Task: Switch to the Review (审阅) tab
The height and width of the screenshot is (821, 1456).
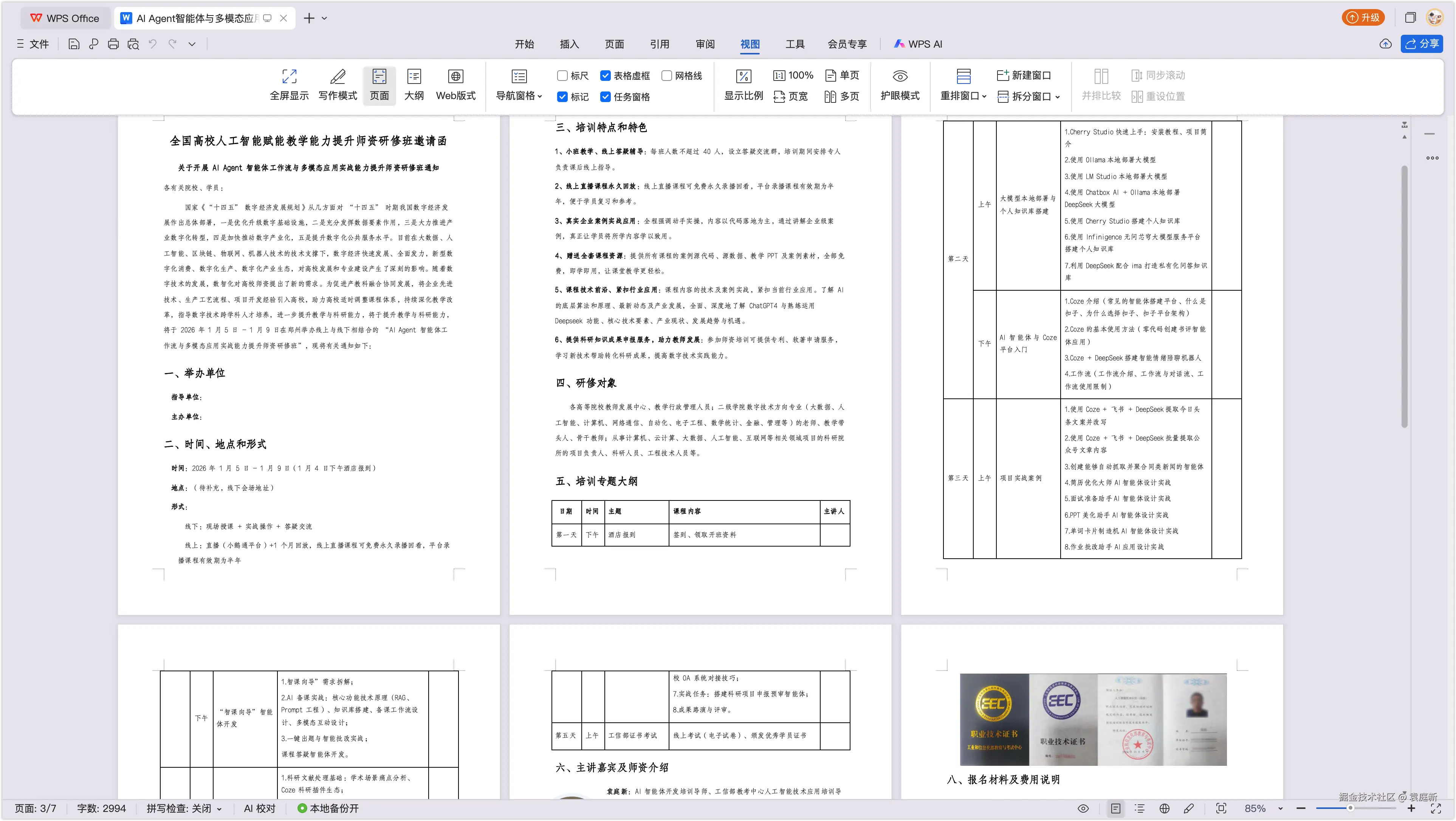Action: tap(705, 44)
